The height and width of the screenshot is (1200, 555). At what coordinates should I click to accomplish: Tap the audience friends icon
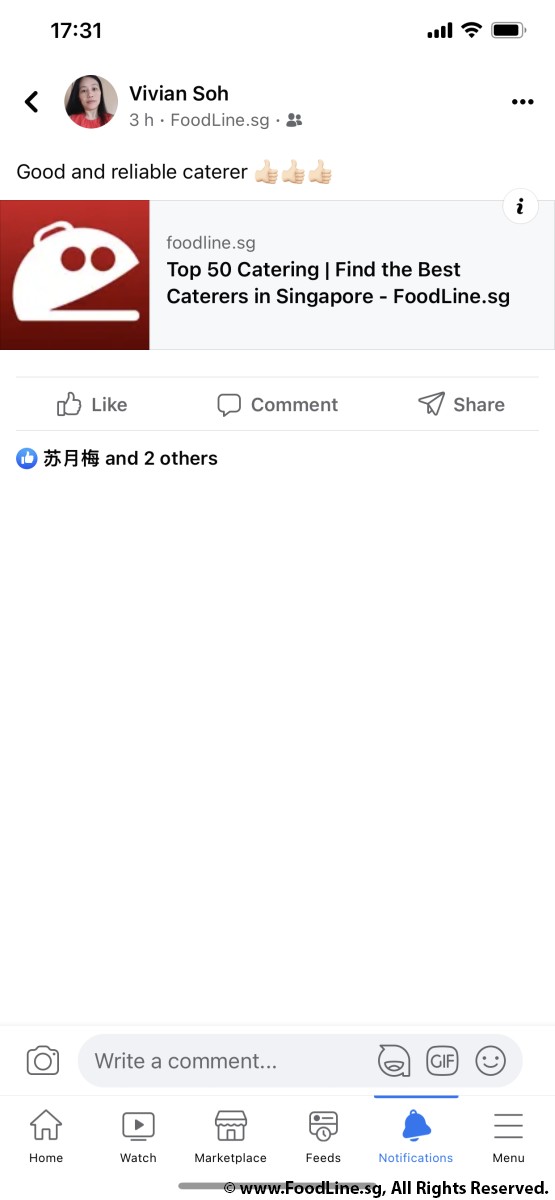(294, 120)
